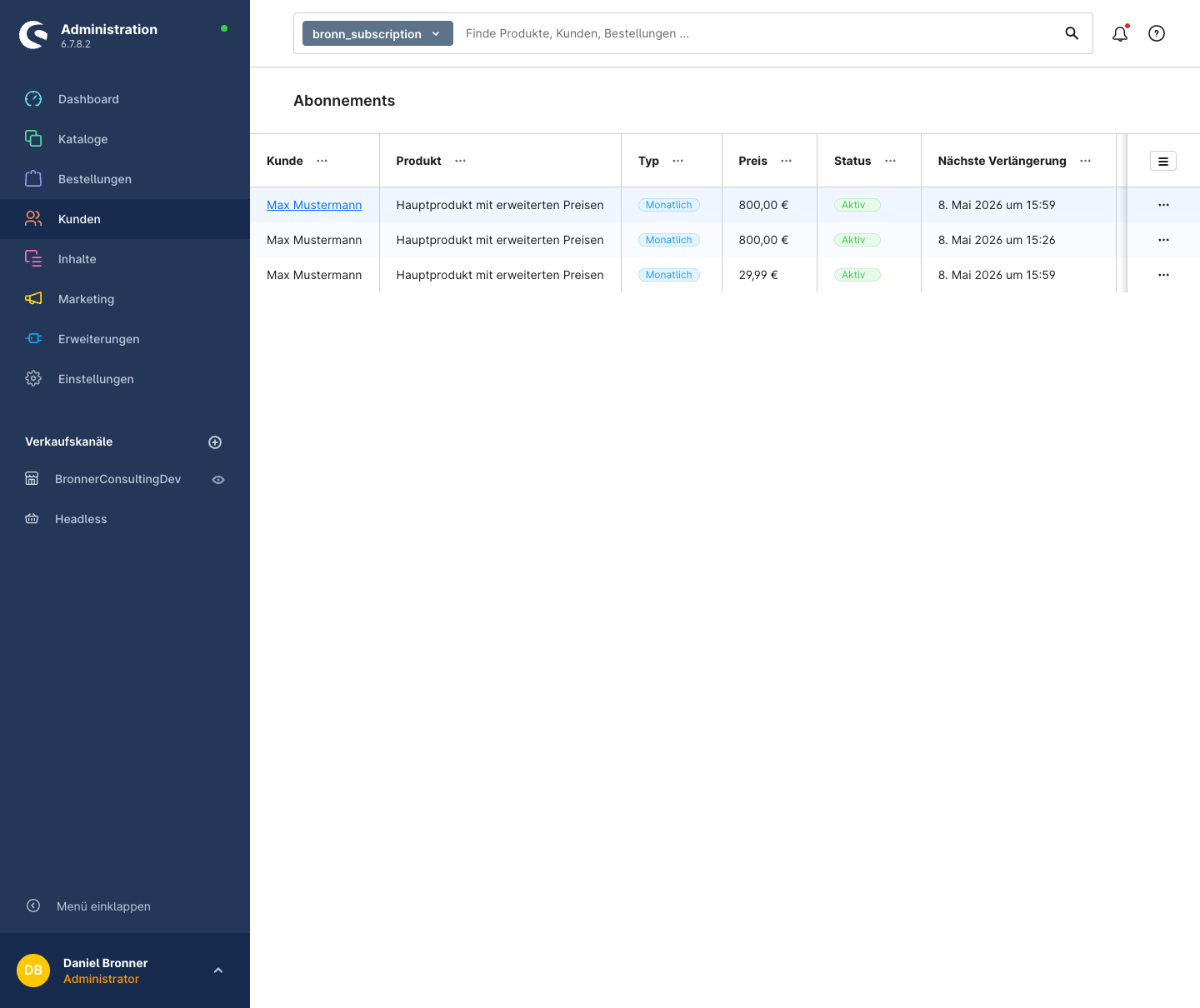Click the DB user avatar
Image resolution: width=1200 pixels, height=1008 pixels.
33,971
